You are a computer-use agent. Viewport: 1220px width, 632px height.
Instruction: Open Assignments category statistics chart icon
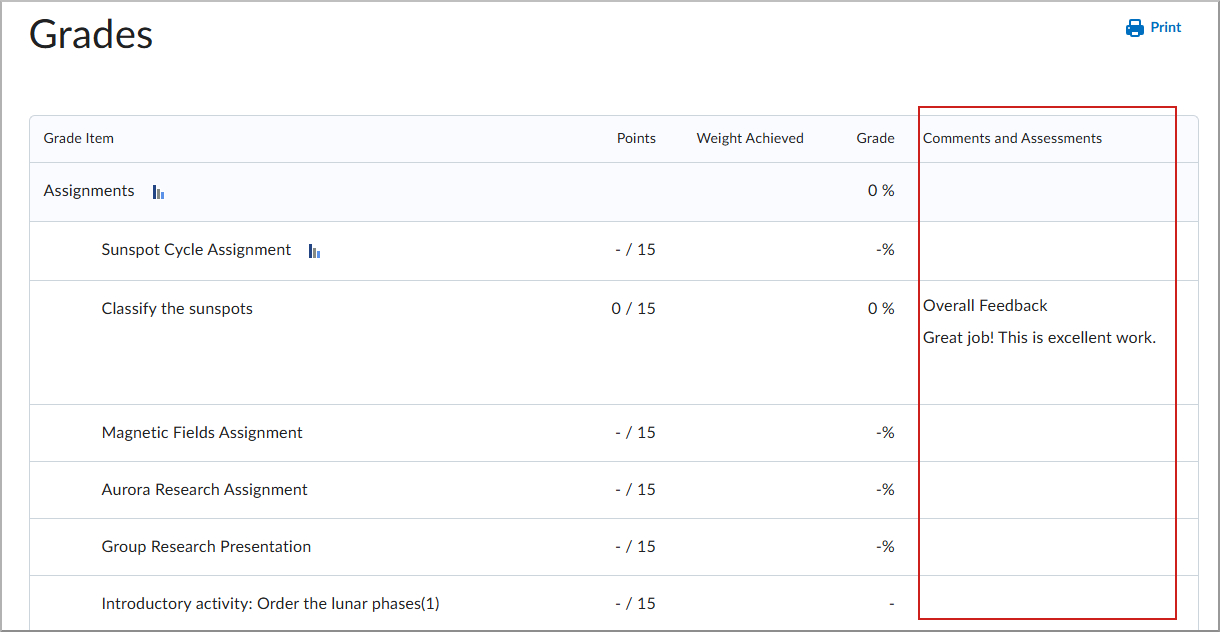tap(158, 192)
